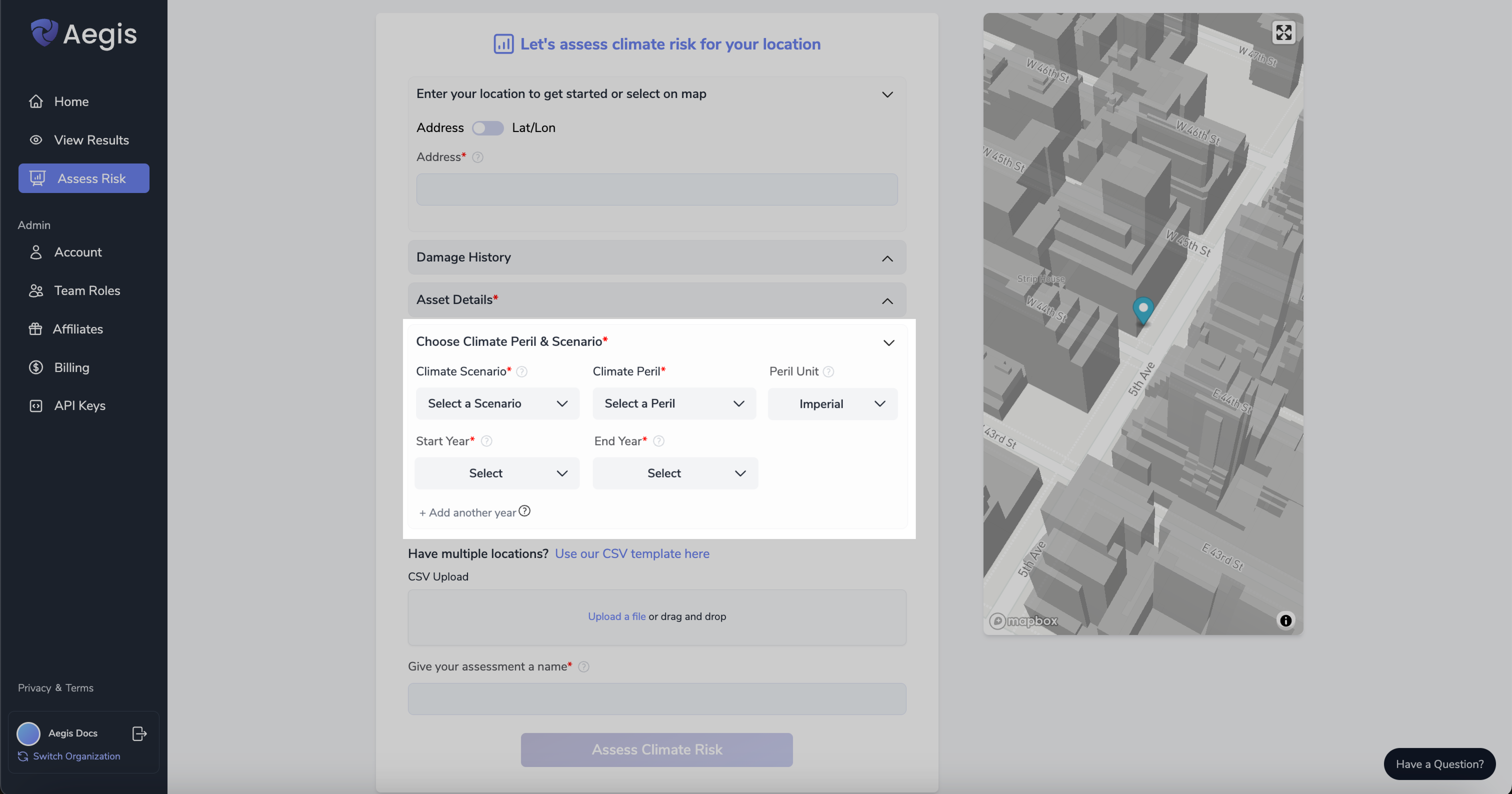Toggle Address to Lat/Lon switch
This screenshot has width=1512, height=794.
[488, 128]
